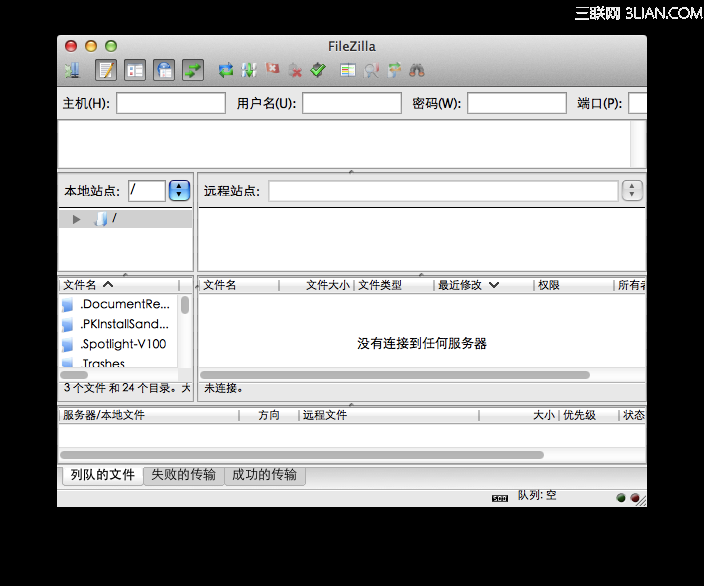This screenshot has height=586, width=704.
Task: Click the message log area
Action: coord(344,145)
